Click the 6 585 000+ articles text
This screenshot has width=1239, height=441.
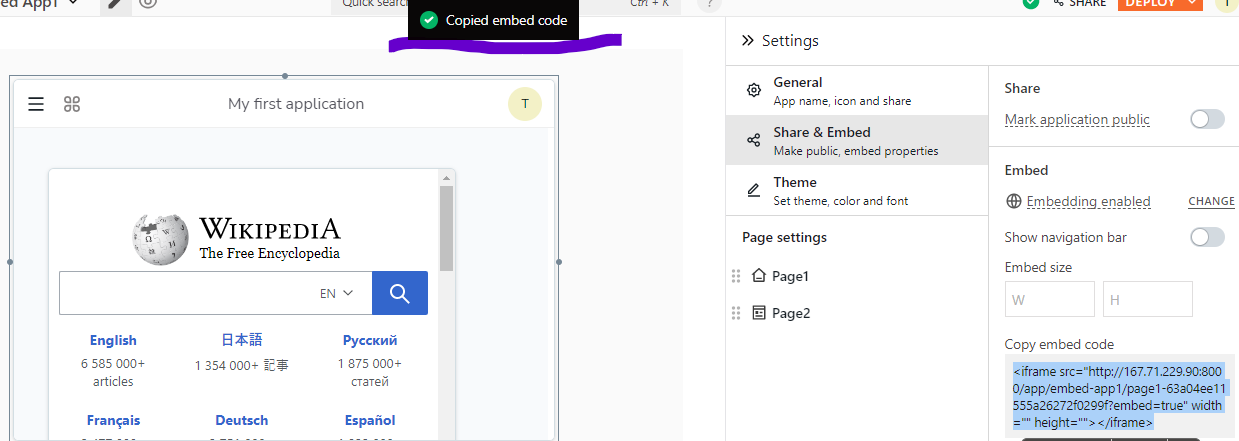113,372
